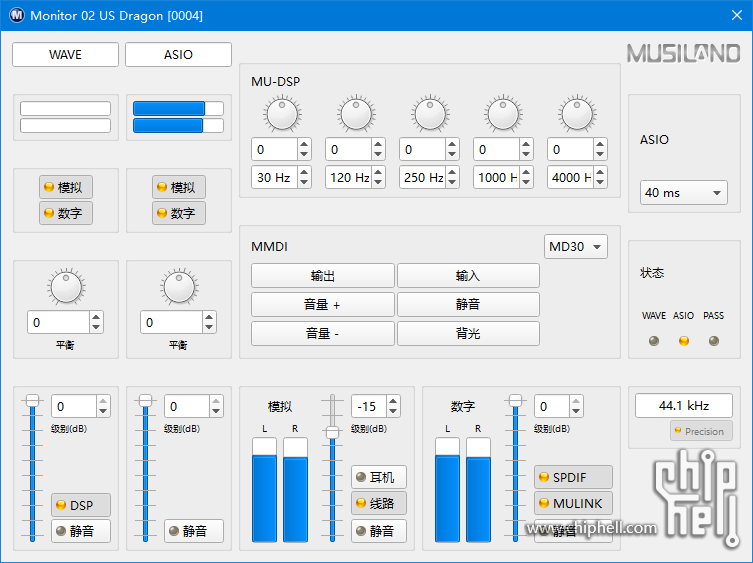Image resolution: width=753 pixels, height=563 pixels.
Task: Click the MMDI 静音 mute button
Action: [x=468, y=304]
